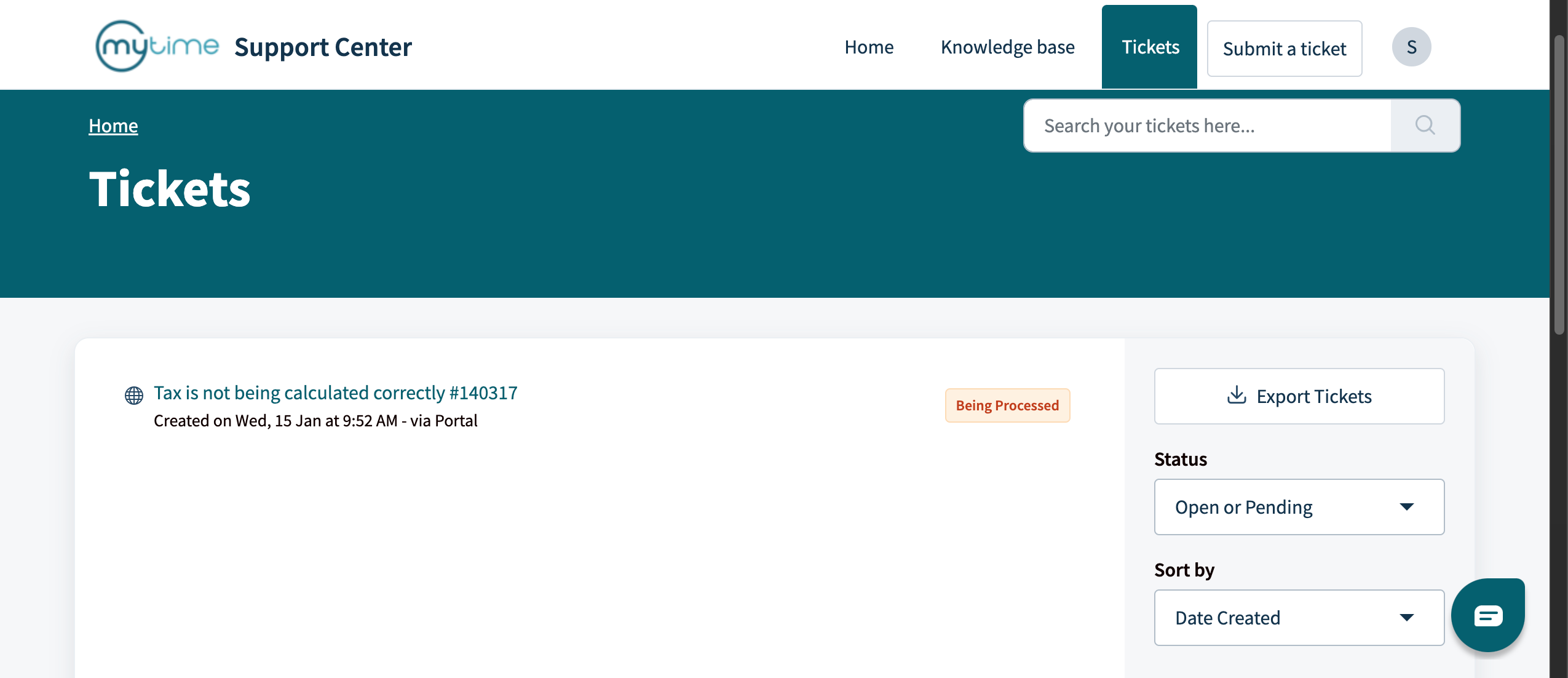Click the Being Processed status badge
Screen dimensions: 1568x678
pyautogui.click(x=1007, y=405)
